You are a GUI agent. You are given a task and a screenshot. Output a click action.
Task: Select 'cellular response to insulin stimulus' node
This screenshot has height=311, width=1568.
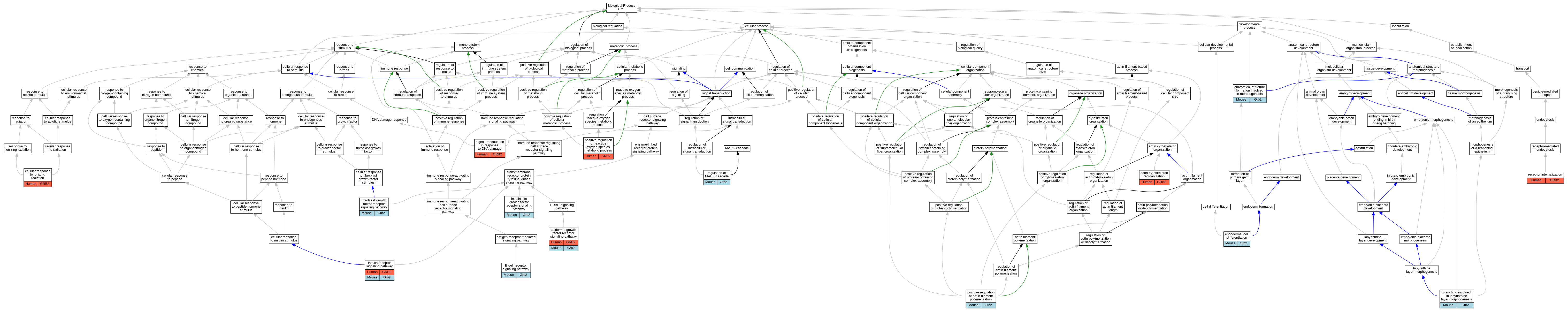pyautogui.click(x=284, y=239)
